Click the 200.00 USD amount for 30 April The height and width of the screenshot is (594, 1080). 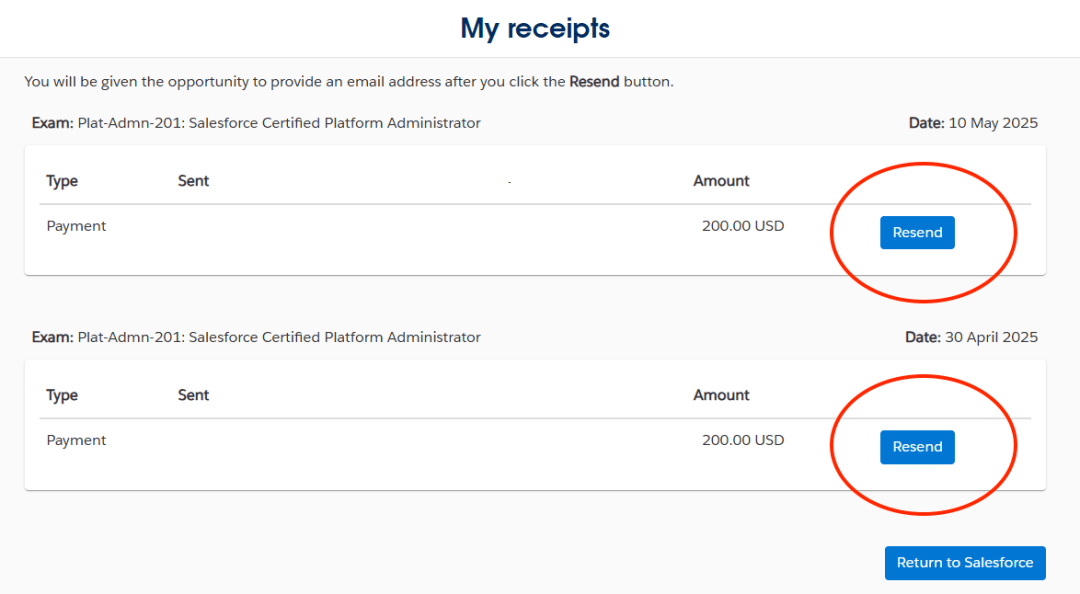point(743,440)
